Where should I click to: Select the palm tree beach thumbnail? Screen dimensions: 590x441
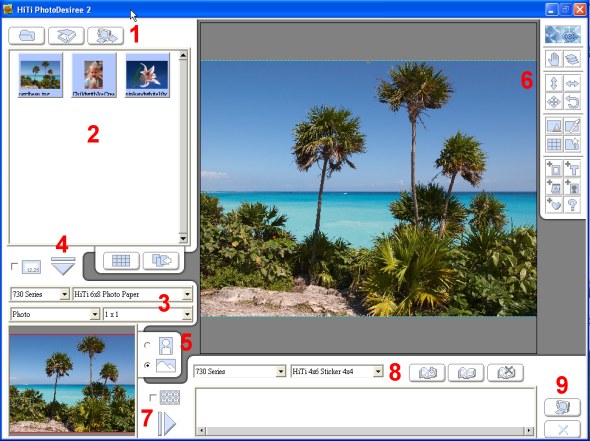point(40,75)
